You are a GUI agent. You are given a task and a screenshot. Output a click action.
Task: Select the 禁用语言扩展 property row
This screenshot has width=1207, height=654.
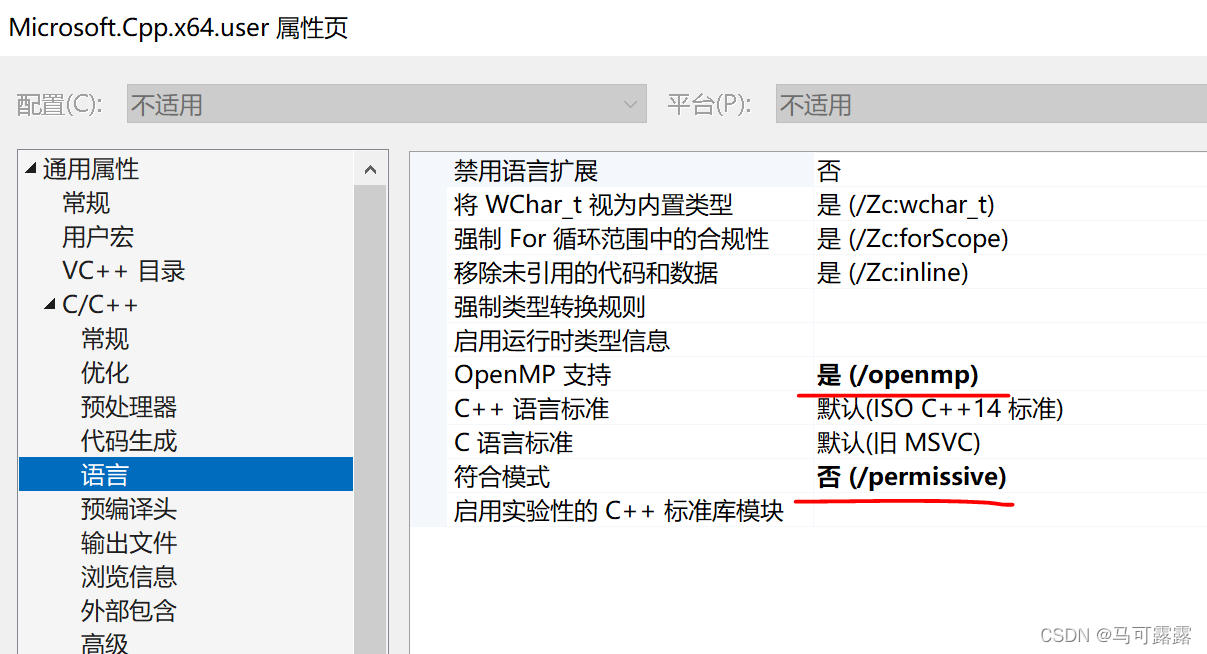(700, 170)
